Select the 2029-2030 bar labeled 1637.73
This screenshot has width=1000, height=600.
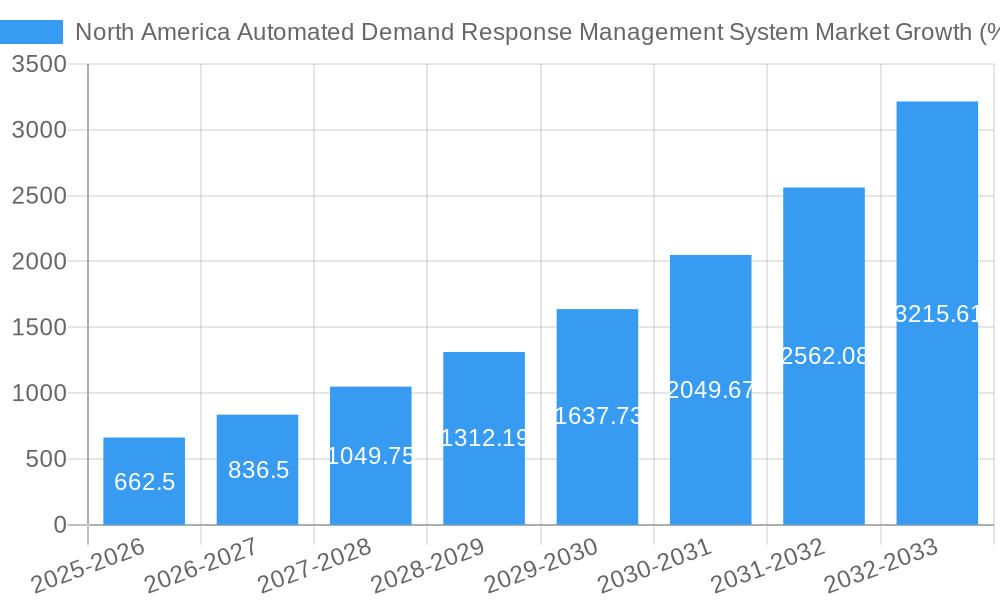point(598,417)
